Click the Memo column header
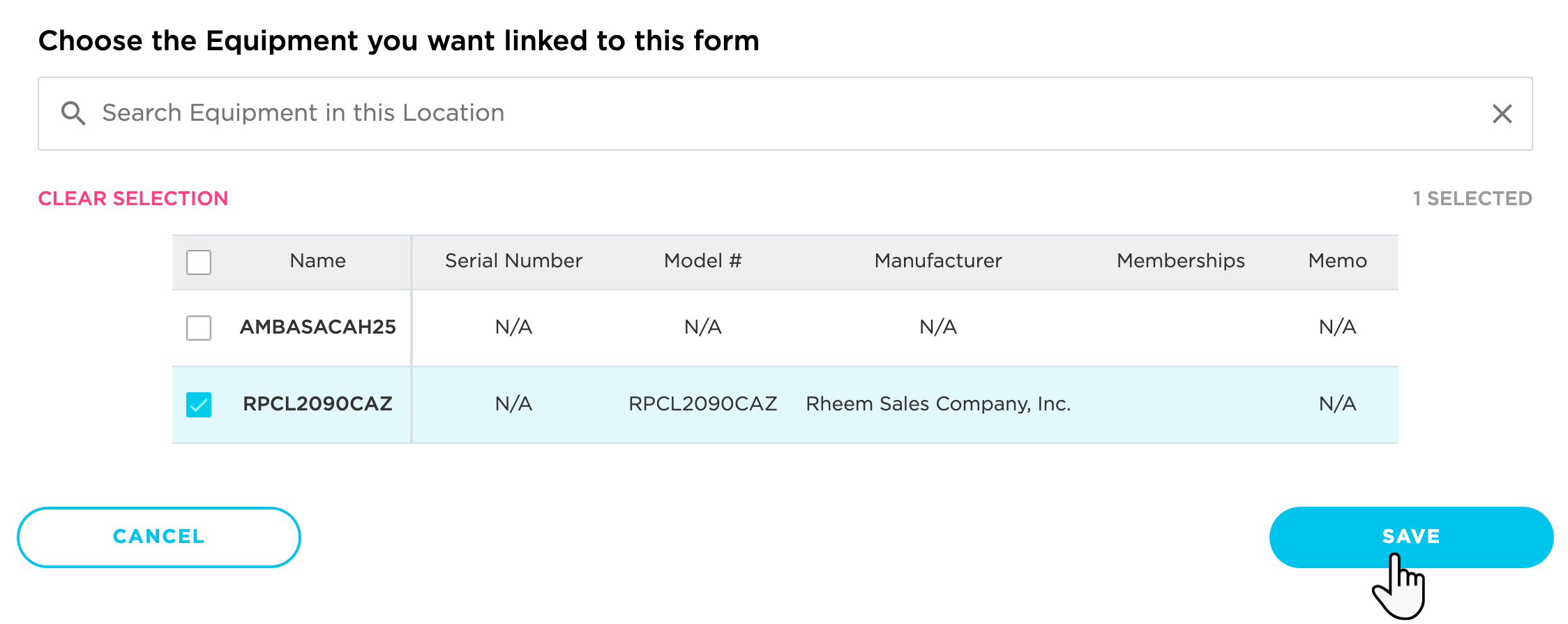Screen dimensions: 1568x624 click(x=1337, y=261)
